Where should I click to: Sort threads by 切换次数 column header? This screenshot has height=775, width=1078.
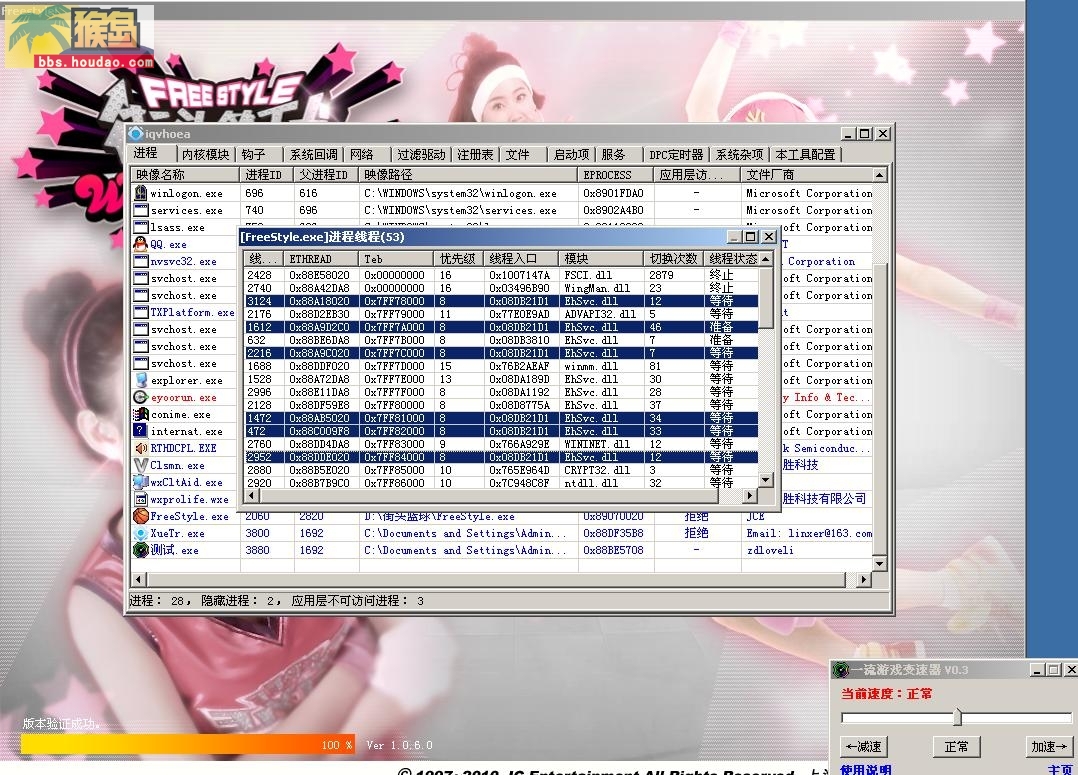click(673, 259)
